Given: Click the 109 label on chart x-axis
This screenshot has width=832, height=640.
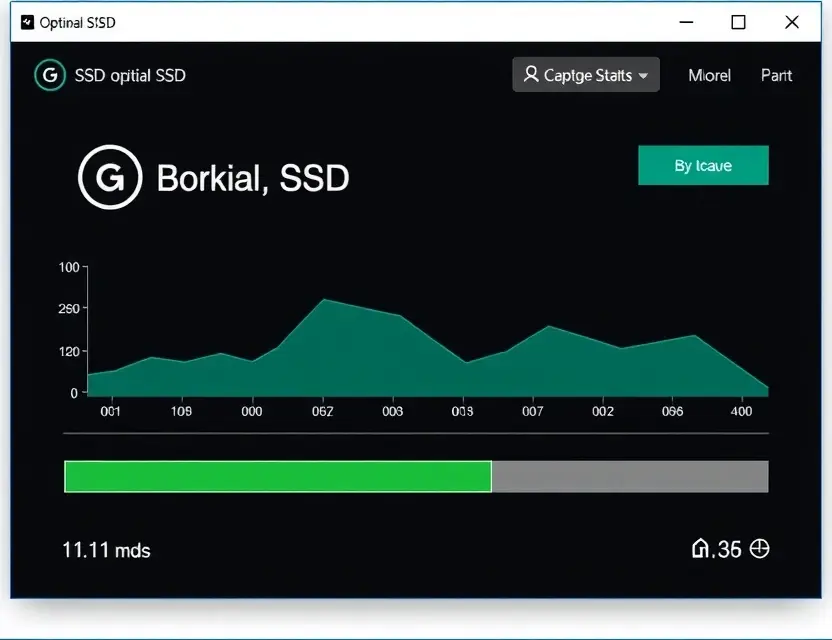Looking at the screenshot, I should pos(181,411).
